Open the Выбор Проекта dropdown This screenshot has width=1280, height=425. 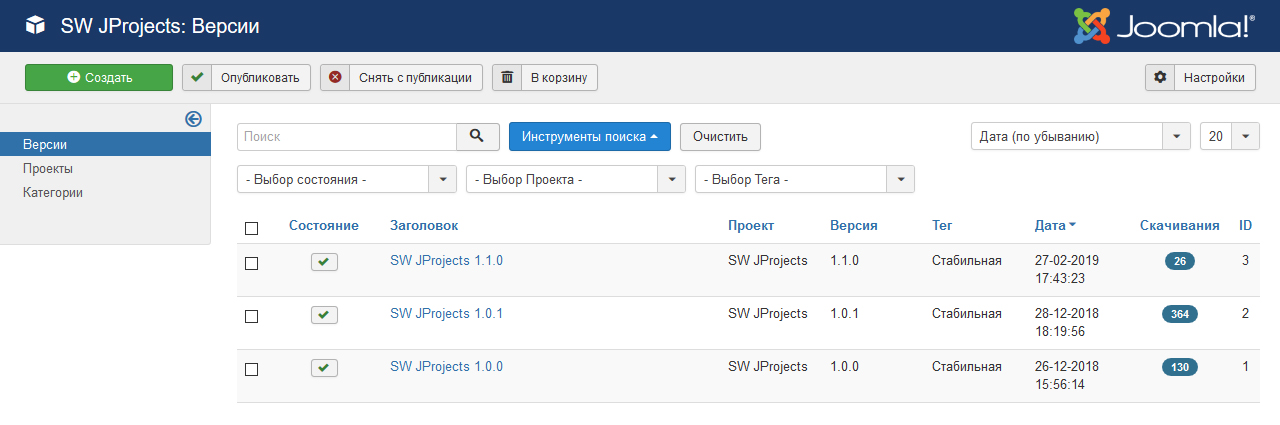[576, 179]
